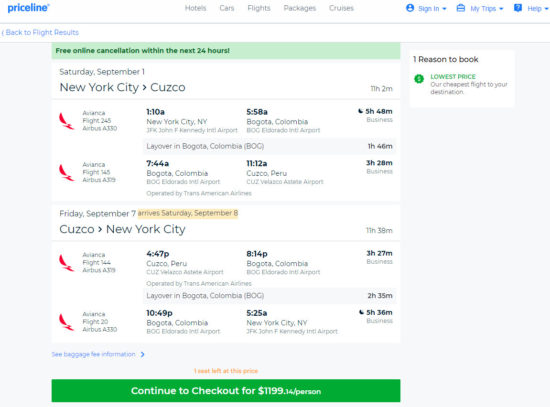Expand the Sign In dropdown arrow
550x407 pixels.
444,9
